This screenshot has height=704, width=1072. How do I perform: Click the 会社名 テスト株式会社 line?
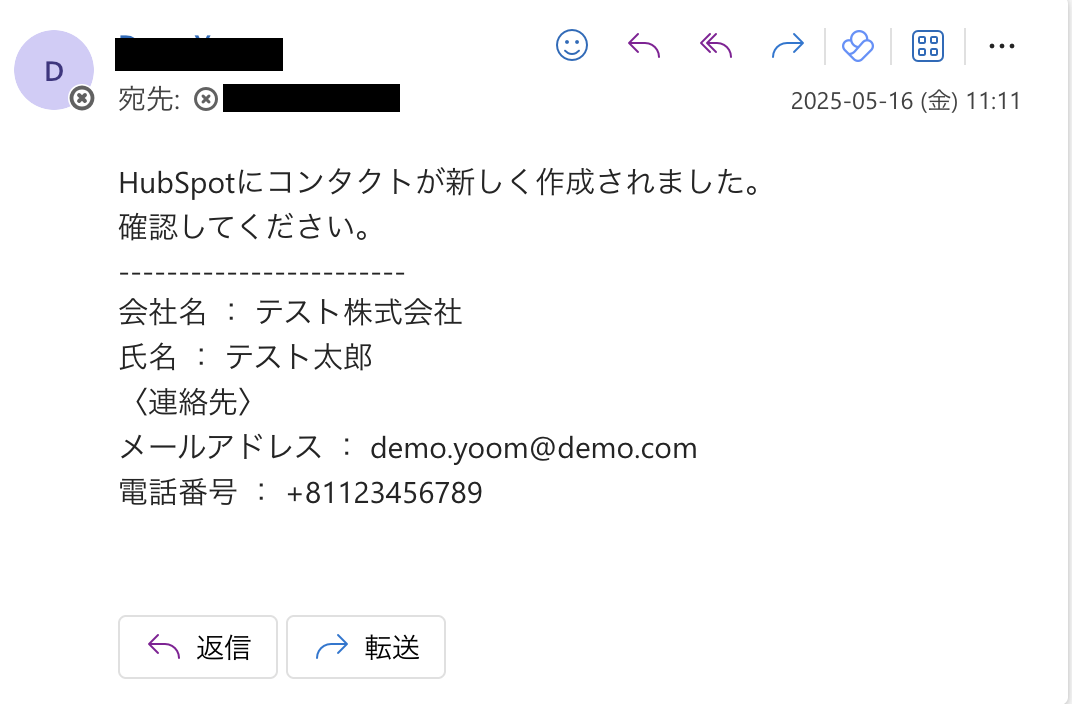(290, 312)
